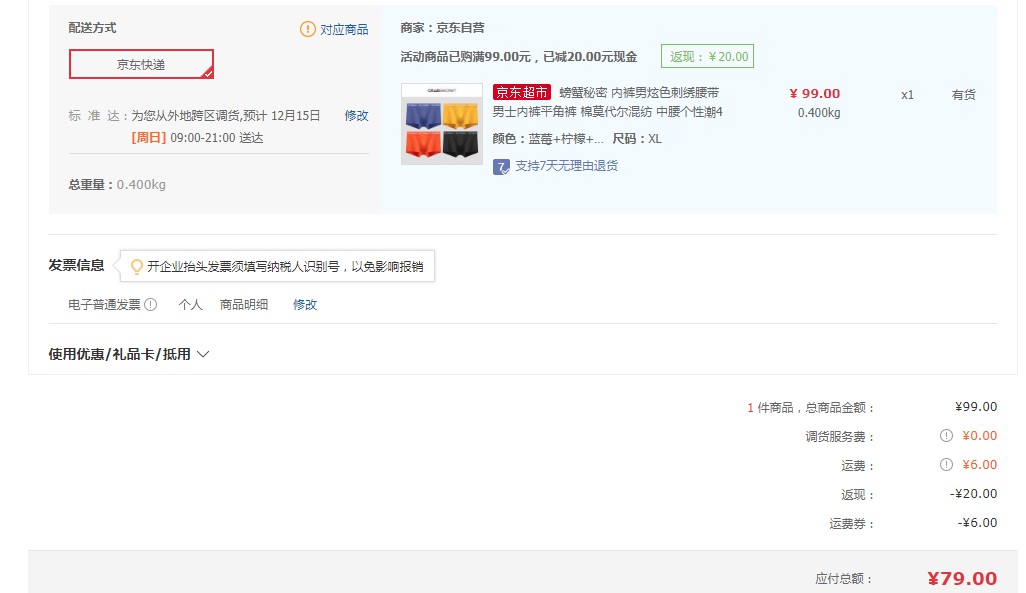Click the 返现 -¥20.00 amount

click(x=974, y=494)
